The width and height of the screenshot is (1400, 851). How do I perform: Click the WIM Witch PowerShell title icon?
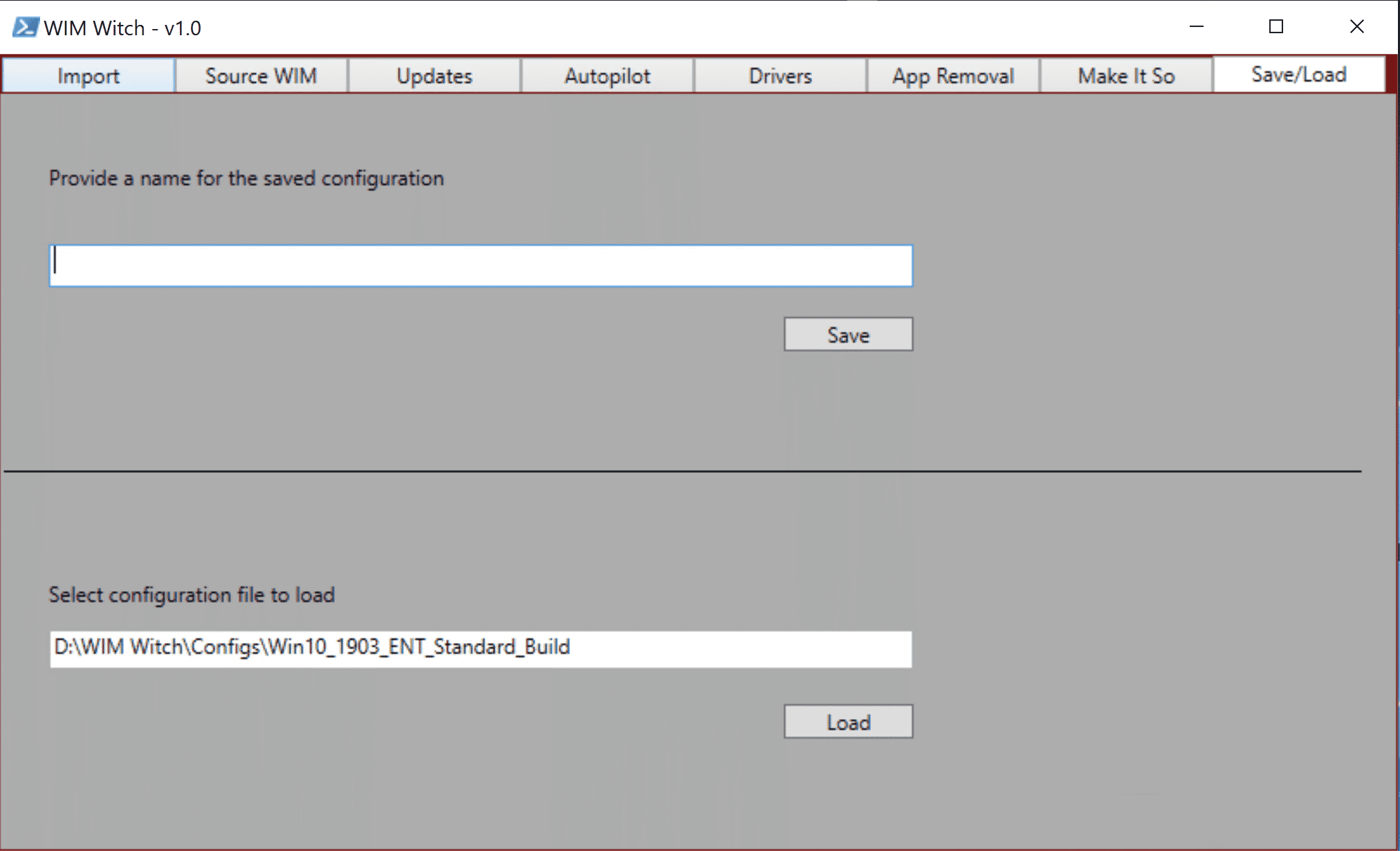[x=25, y=28]
